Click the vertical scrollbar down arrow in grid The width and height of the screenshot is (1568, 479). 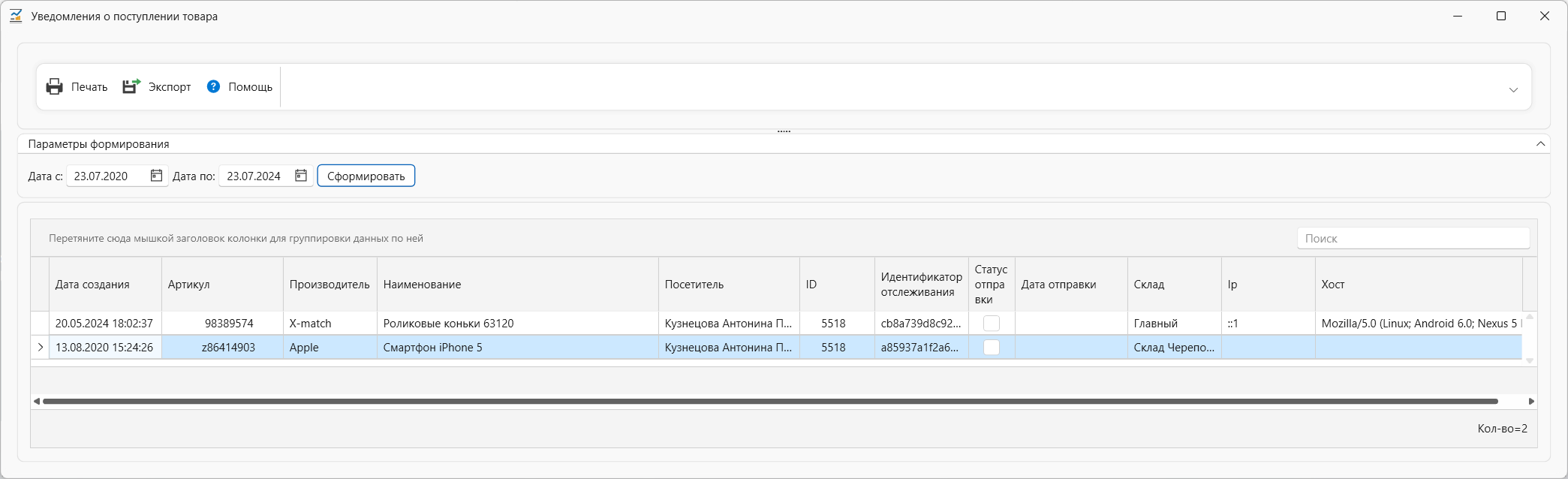1530,361
